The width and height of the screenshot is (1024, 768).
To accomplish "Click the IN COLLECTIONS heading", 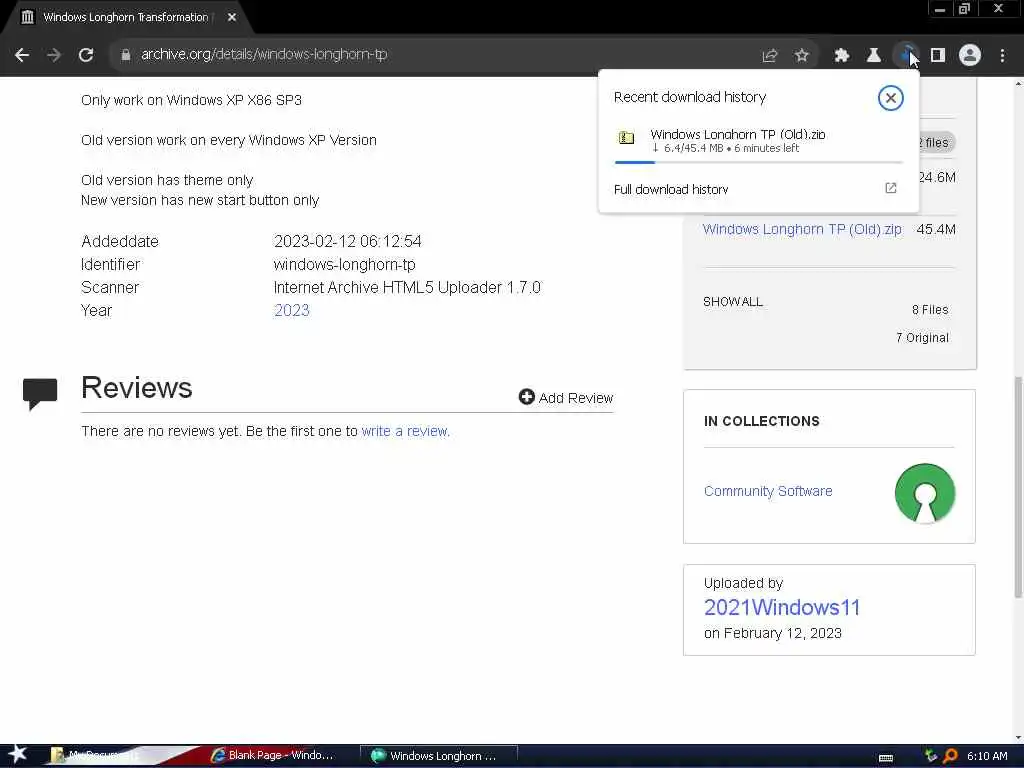I will pos(761,421).
